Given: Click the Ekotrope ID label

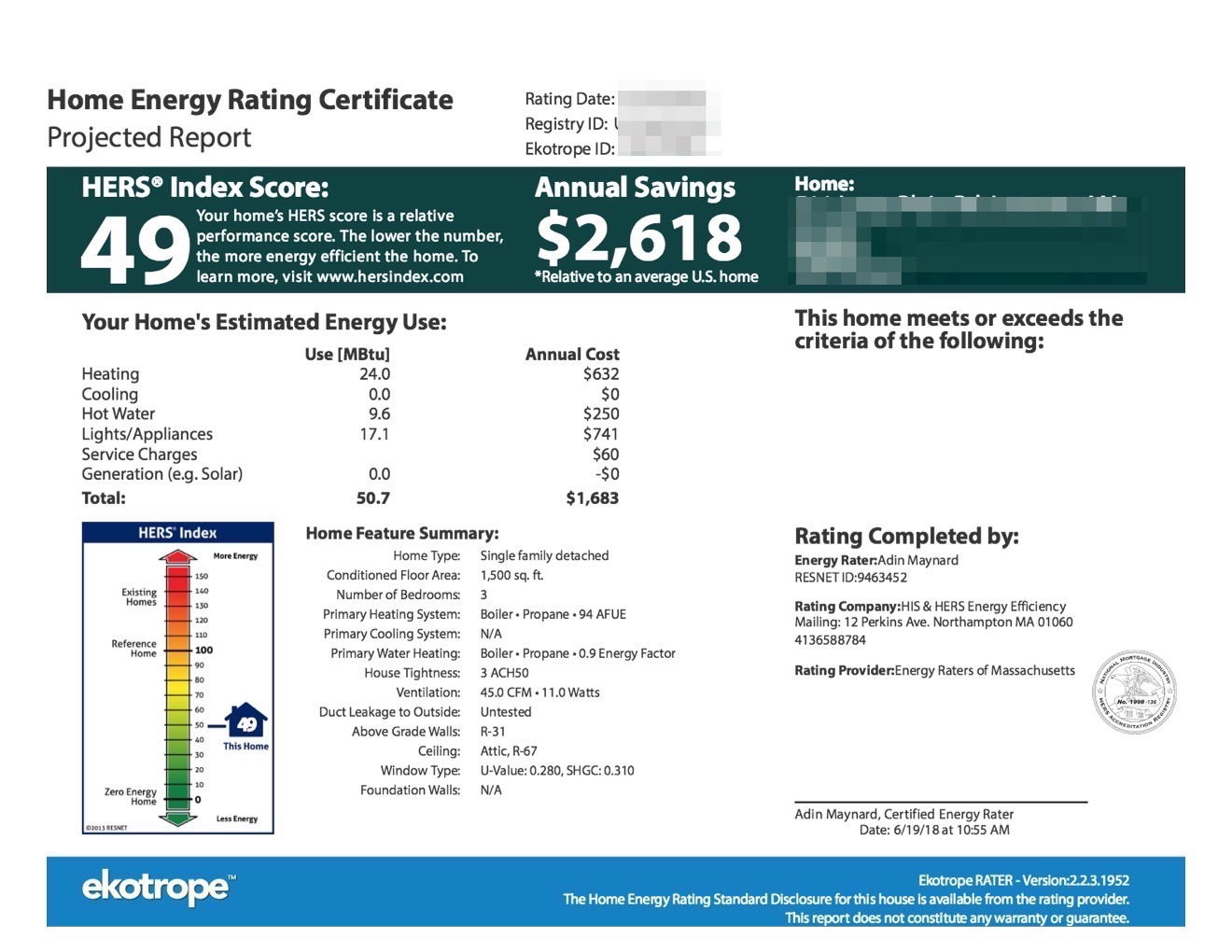Looking at the screenshot, I should [x=569, y=149].
